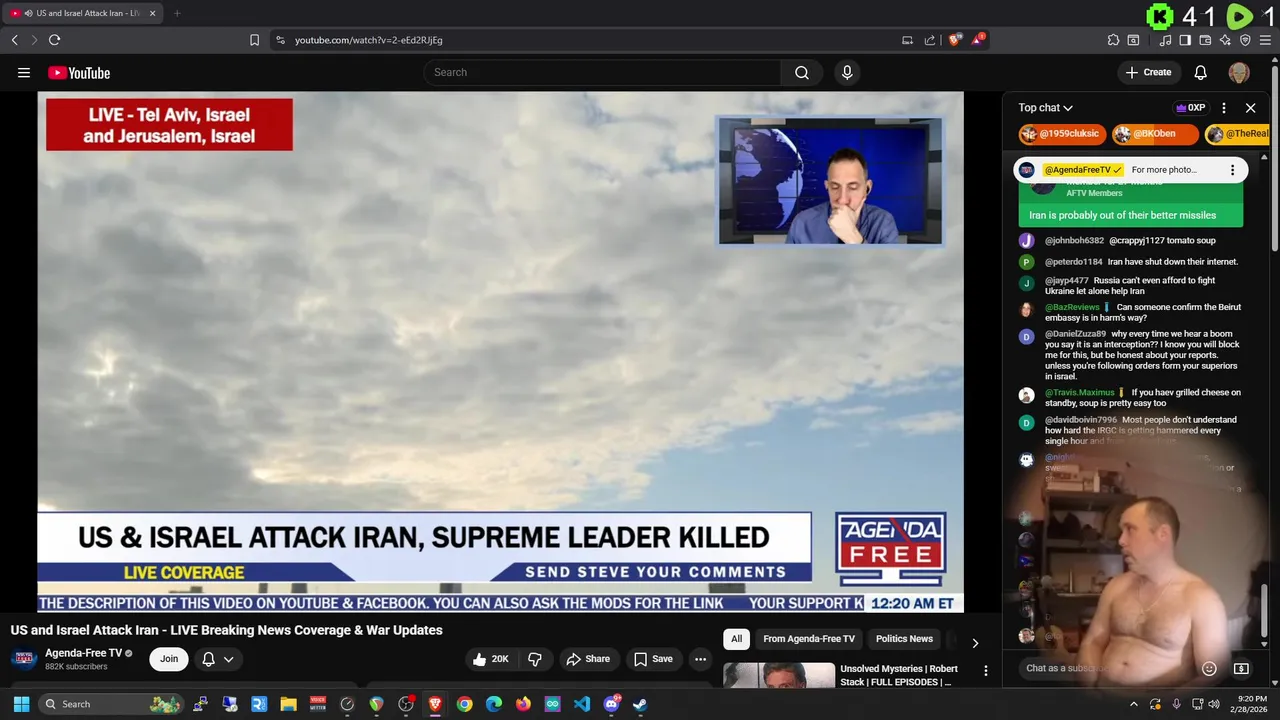Open Visual Studio Code from taskbar
Viewport: 1280px width, 720px height.
coord(582,704)
